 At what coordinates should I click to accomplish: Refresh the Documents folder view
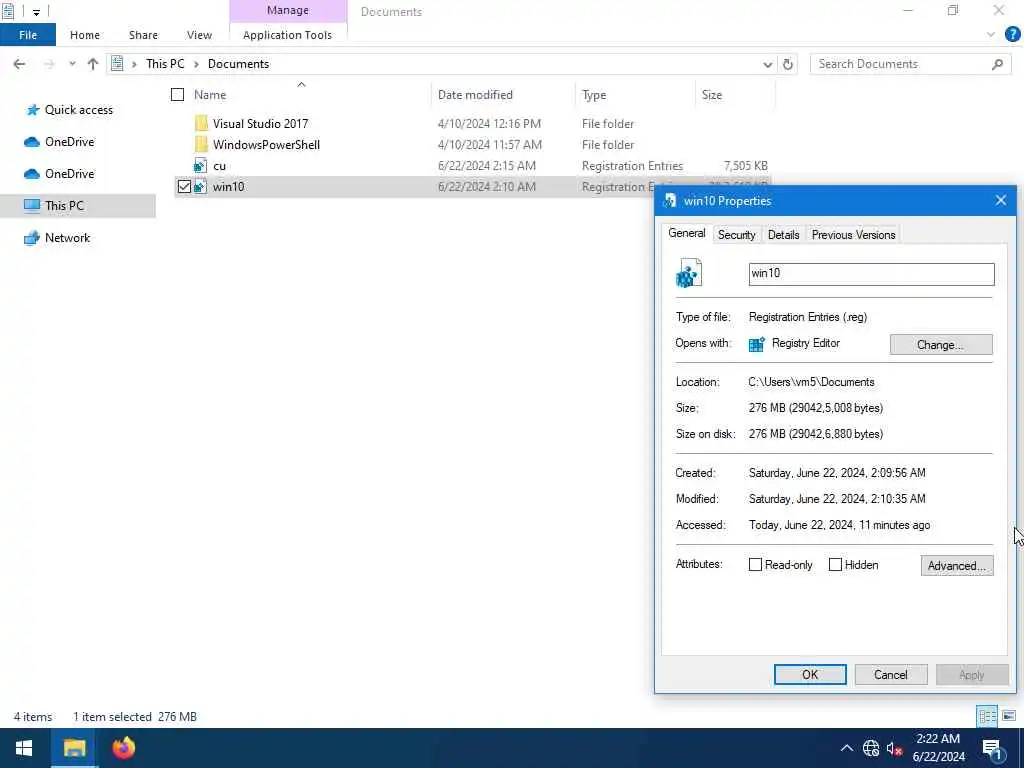[788, 64]
